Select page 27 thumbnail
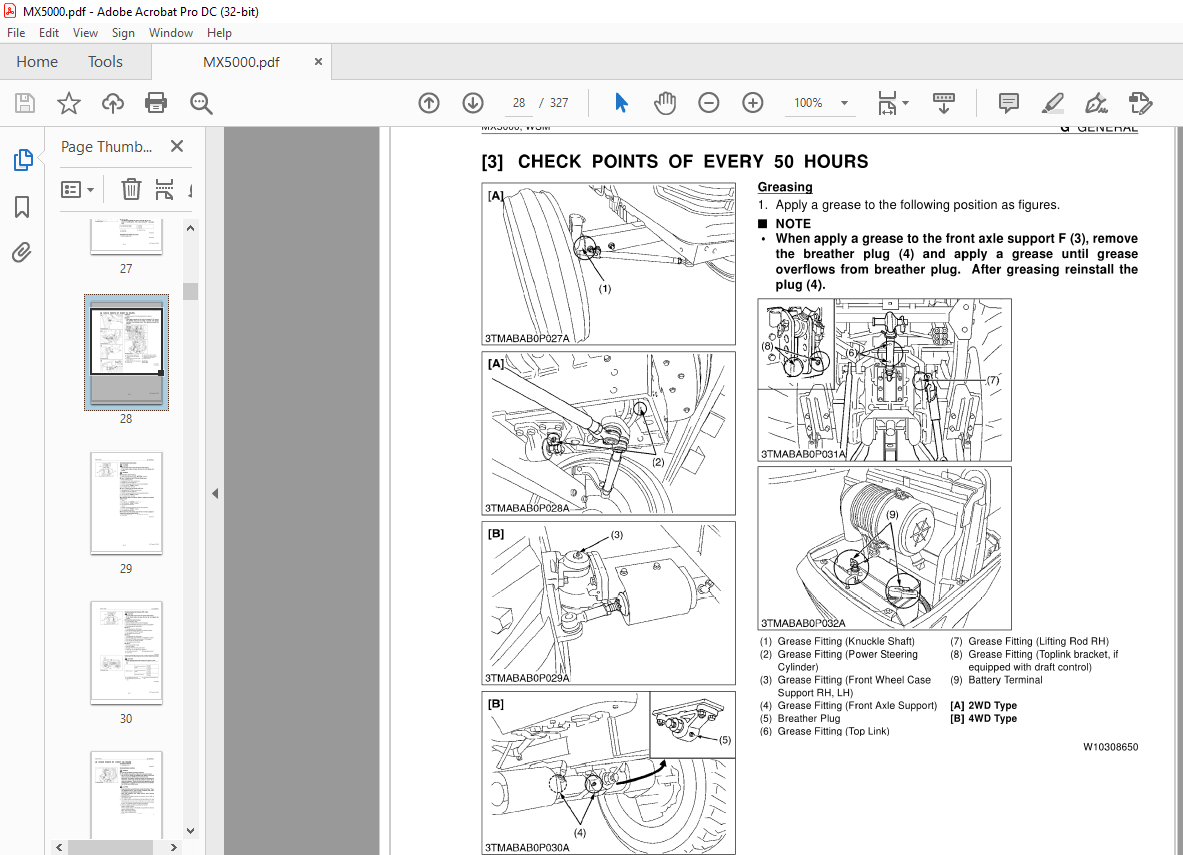This screenshot has height=855, width=1183. coord(126,237)
